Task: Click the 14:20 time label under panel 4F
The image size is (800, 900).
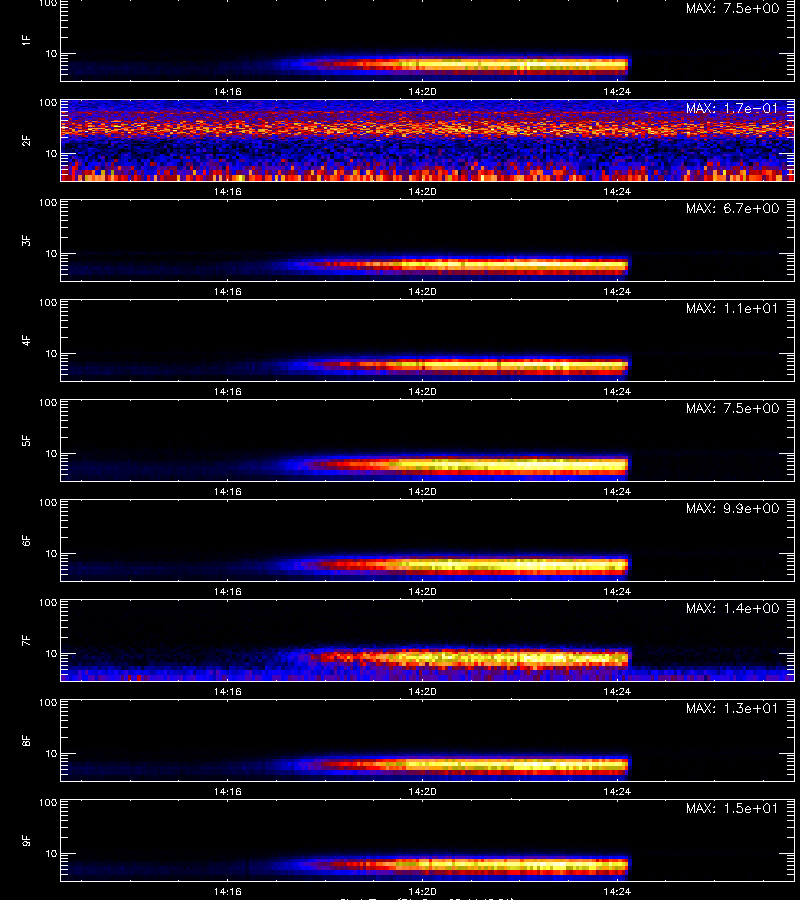Action: coord(422,391)
